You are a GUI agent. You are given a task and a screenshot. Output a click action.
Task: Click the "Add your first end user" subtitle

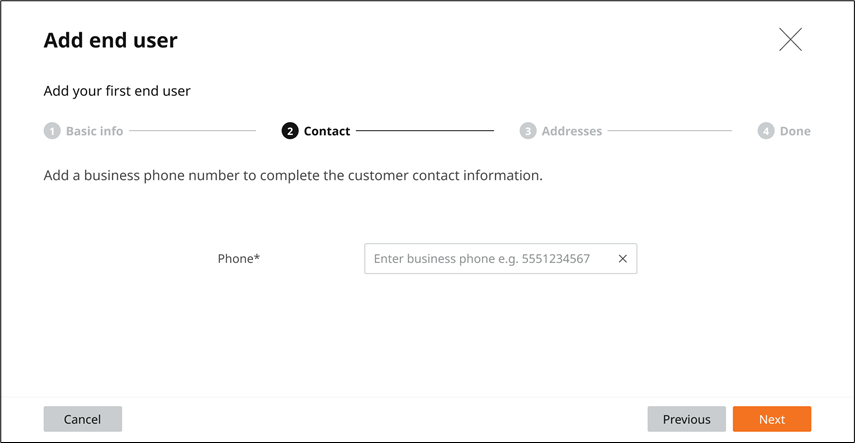pyautogui.click(x=117, y=91)
